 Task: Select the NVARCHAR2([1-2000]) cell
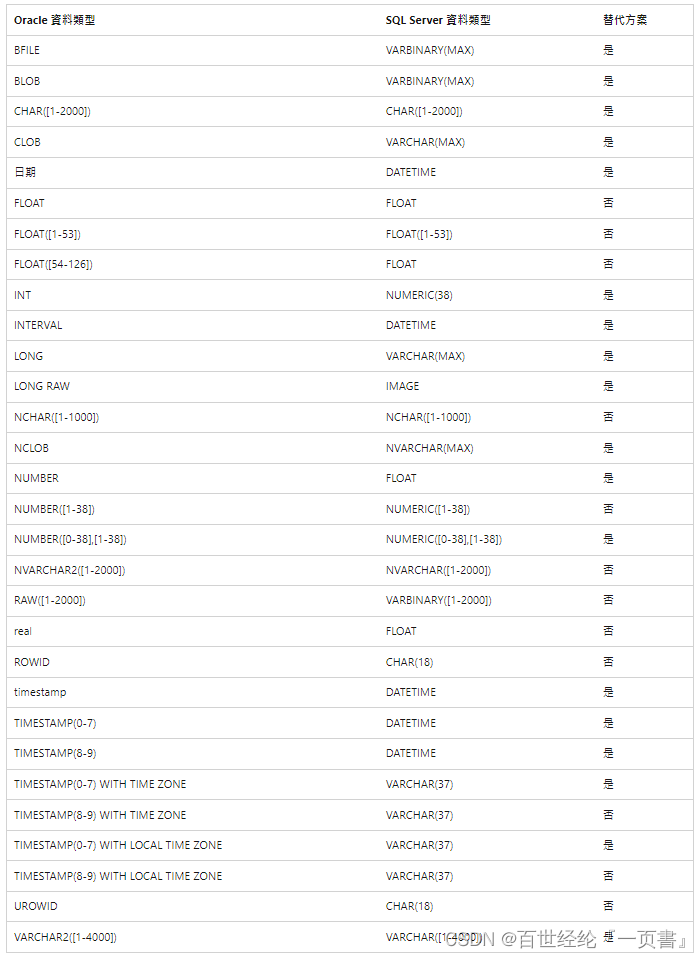tap(69, 570)
